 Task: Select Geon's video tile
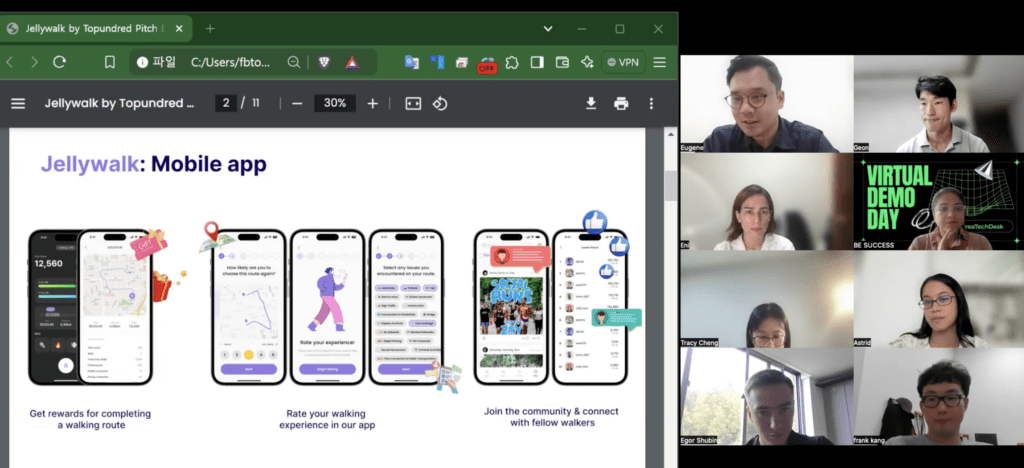(938, 104)
